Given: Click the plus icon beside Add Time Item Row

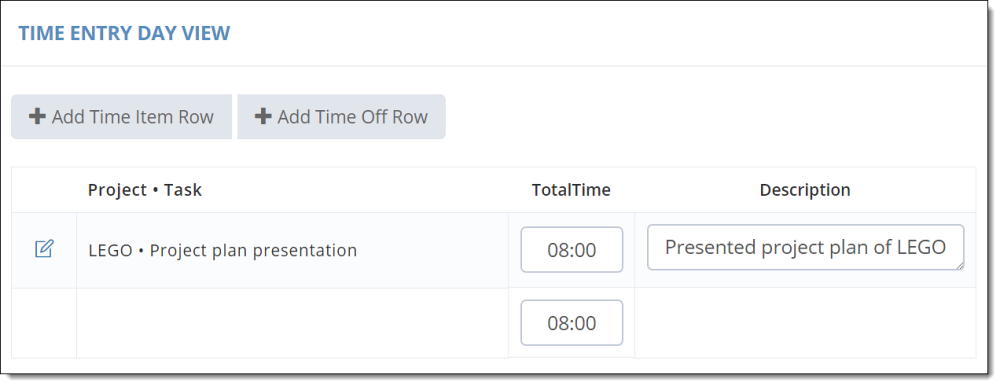Looking at the screenshot, I should click(38, 117).
